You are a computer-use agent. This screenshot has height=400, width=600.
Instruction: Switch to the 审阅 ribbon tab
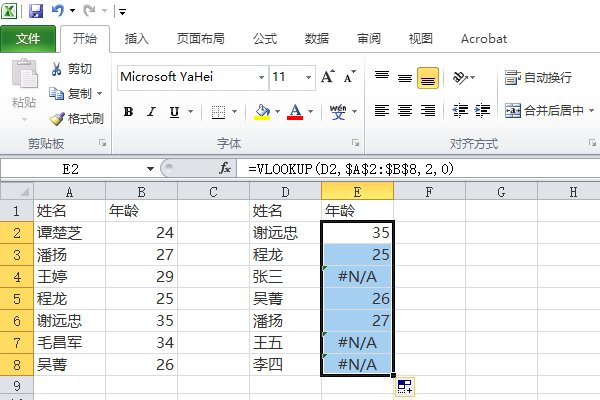pos(369,39)
